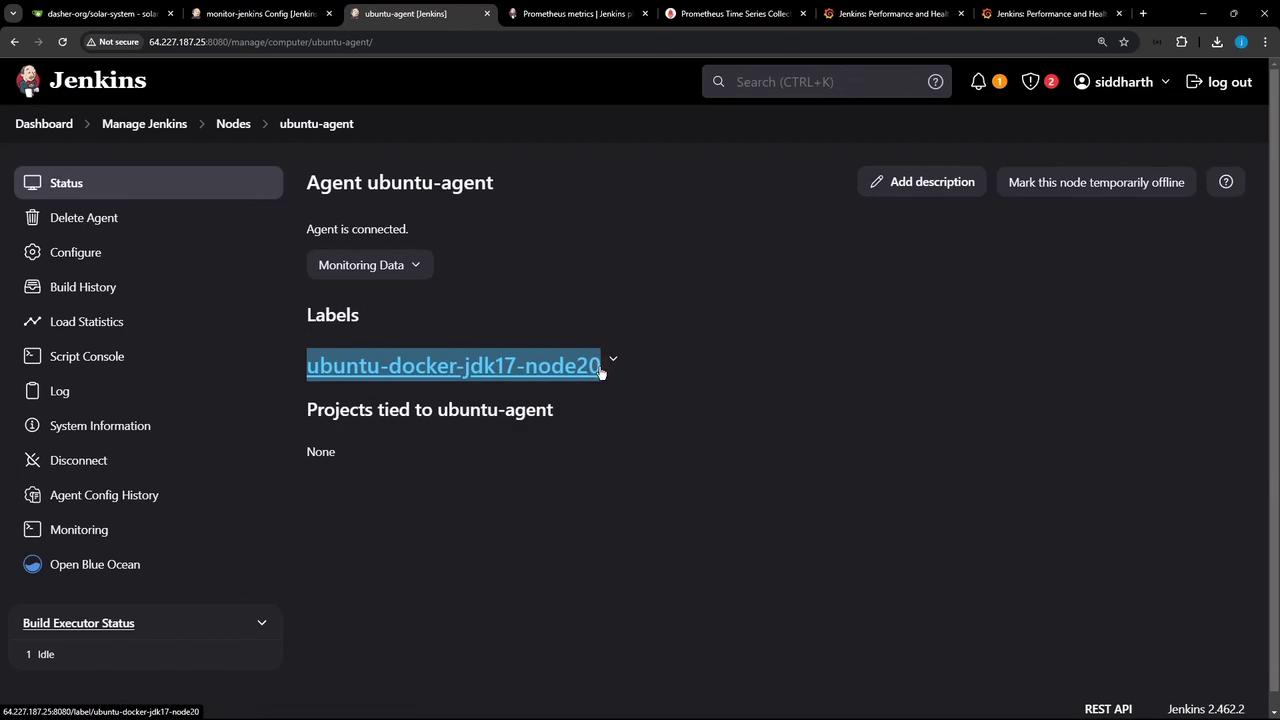The height and width of the screenshot is (720, 1280).
Task: Bookmark this page with star icon
Action: pyautogui.click(x=1124, y=42)
